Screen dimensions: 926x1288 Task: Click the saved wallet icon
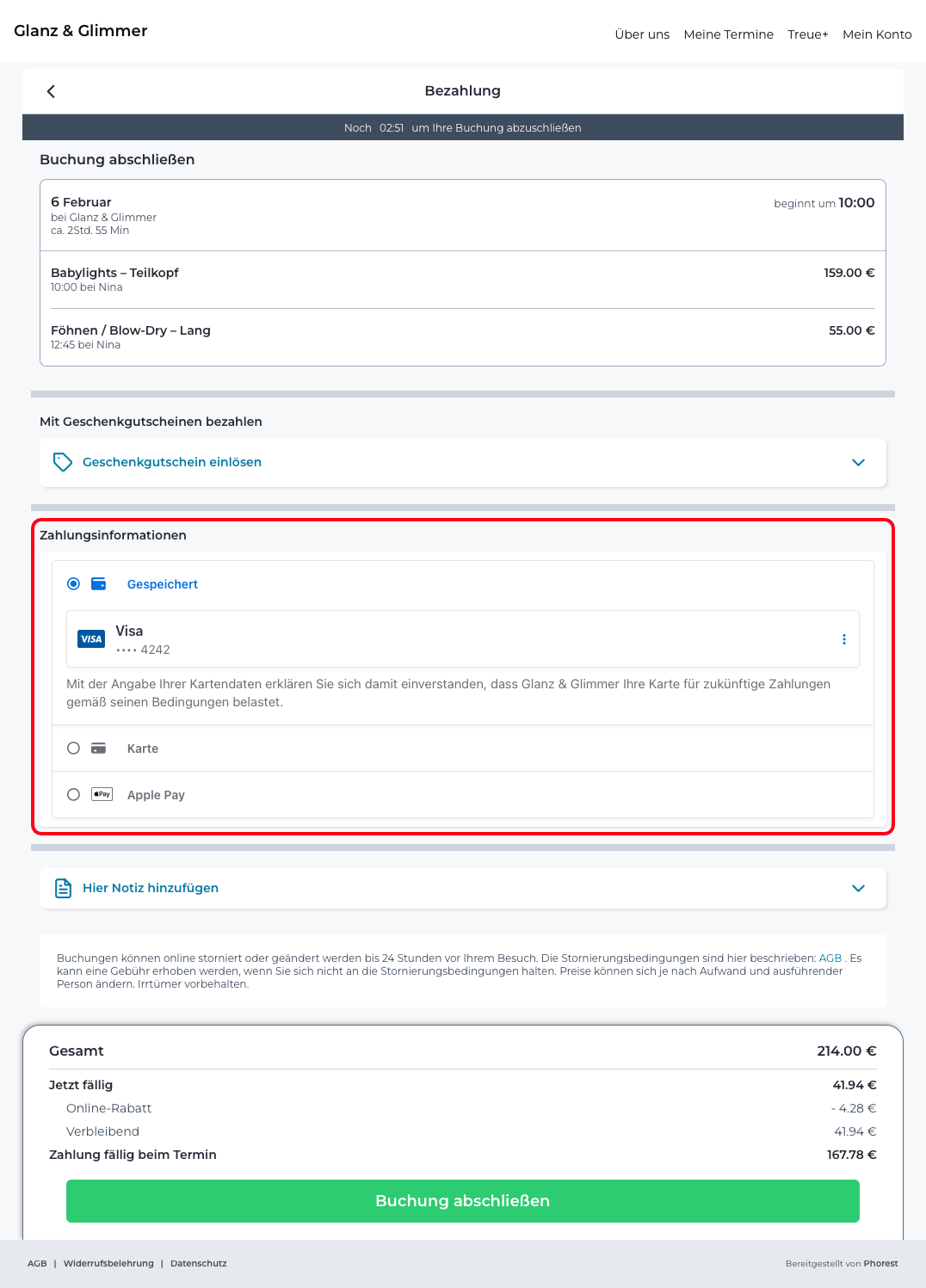(x=99, y=584)
